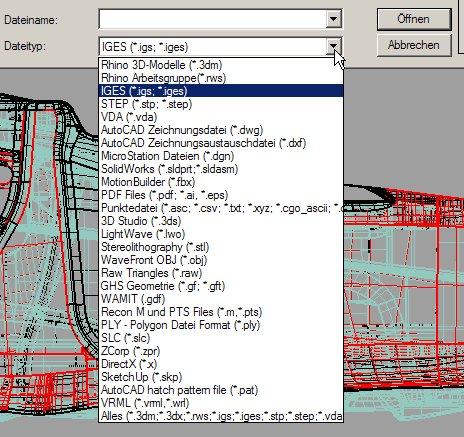Pick AutoCAD hatch pattern file (*.pat)
464x437 pixels.
point(221,390)
